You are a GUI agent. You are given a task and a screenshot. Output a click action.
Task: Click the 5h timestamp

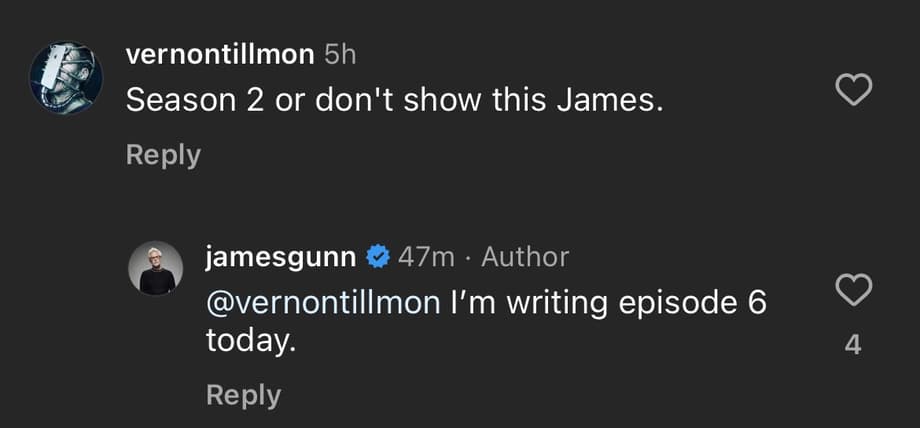[x=340, y=56]
